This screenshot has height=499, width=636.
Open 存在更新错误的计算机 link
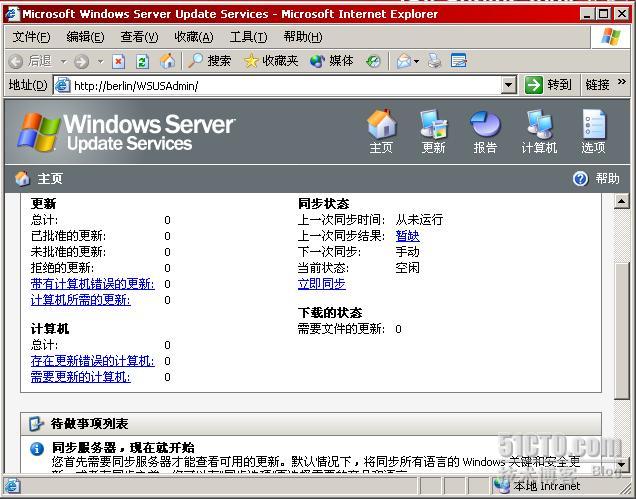[92, 361]
